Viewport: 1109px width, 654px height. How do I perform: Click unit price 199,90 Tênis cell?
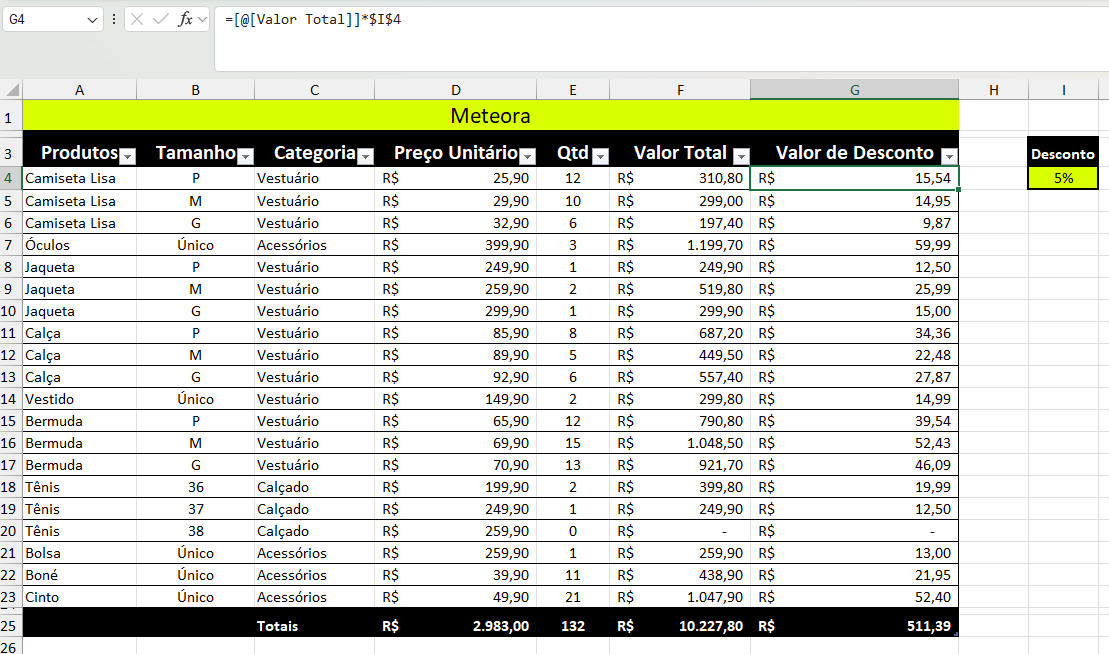tap(455, 486)
